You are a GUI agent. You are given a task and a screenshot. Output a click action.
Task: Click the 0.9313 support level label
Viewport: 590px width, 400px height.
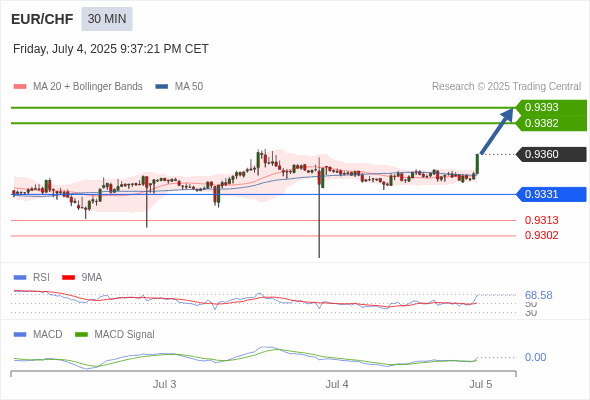point(541,220)
